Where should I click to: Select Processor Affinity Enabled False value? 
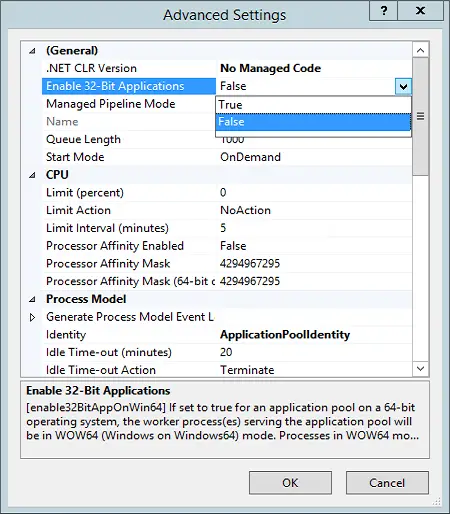coord(233,246)
